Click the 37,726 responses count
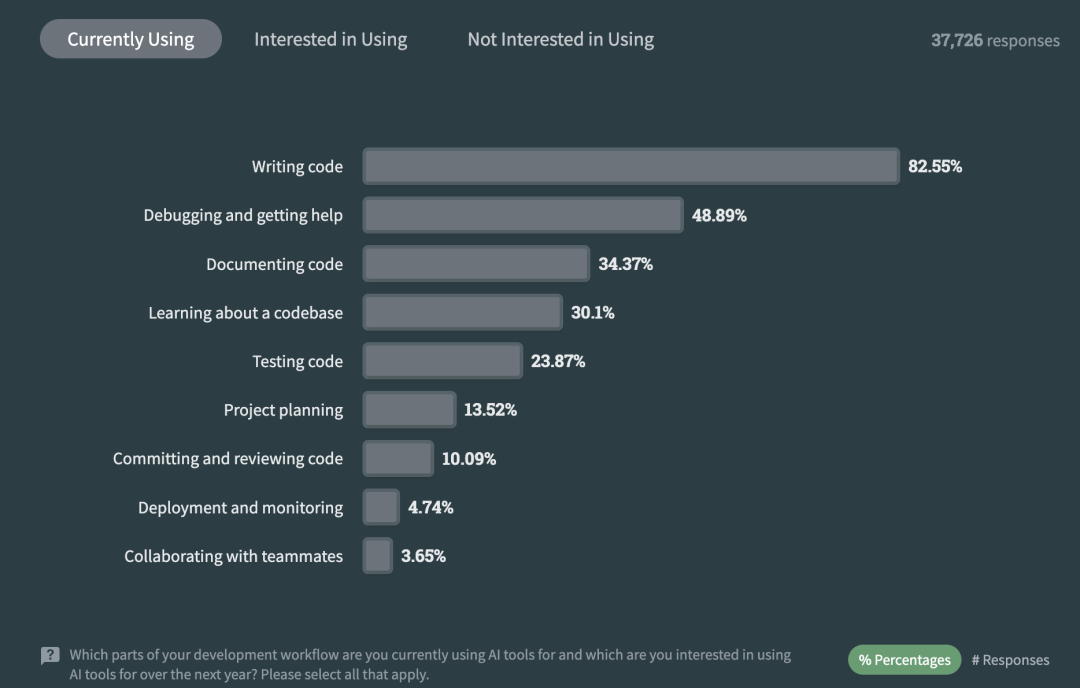The width and height of the screenshot is (1080, 688). [995, 40]
